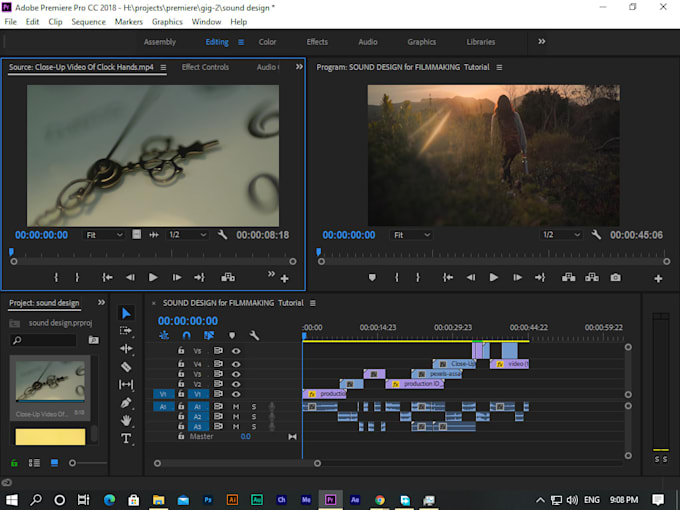This screenshot has width=680, height=510.
Task: Open the Markers menu
Action: 128,22
